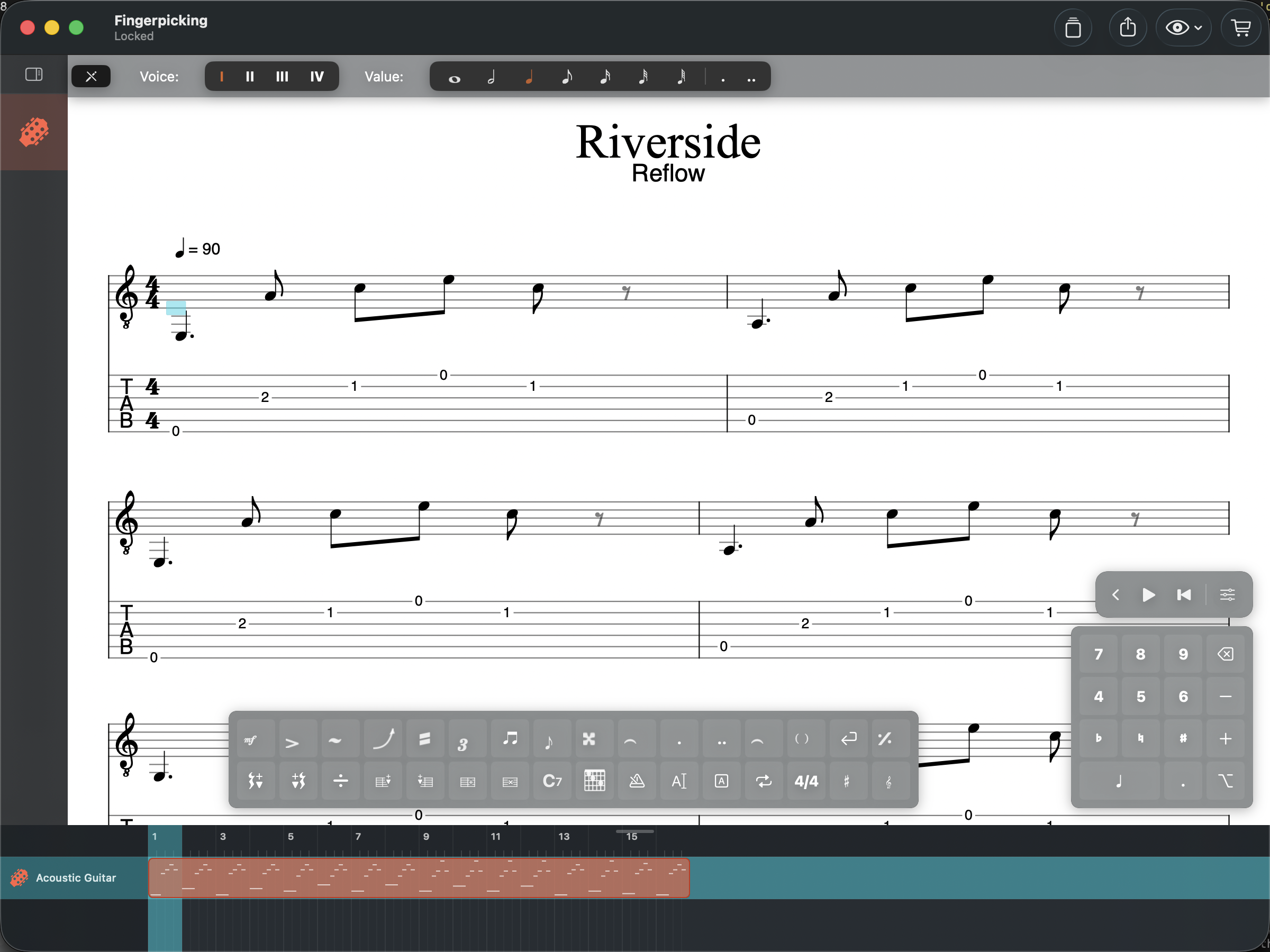
Task: Select eighth note value
Action: pyautogui.click(x=567, y=76)
